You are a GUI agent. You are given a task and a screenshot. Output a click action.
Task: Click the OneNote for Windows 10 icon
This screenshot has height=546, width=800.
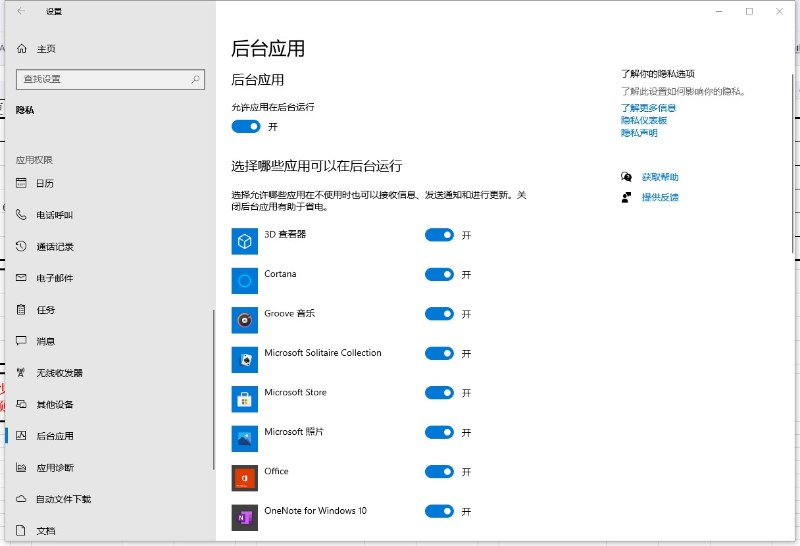coord(245,517)
